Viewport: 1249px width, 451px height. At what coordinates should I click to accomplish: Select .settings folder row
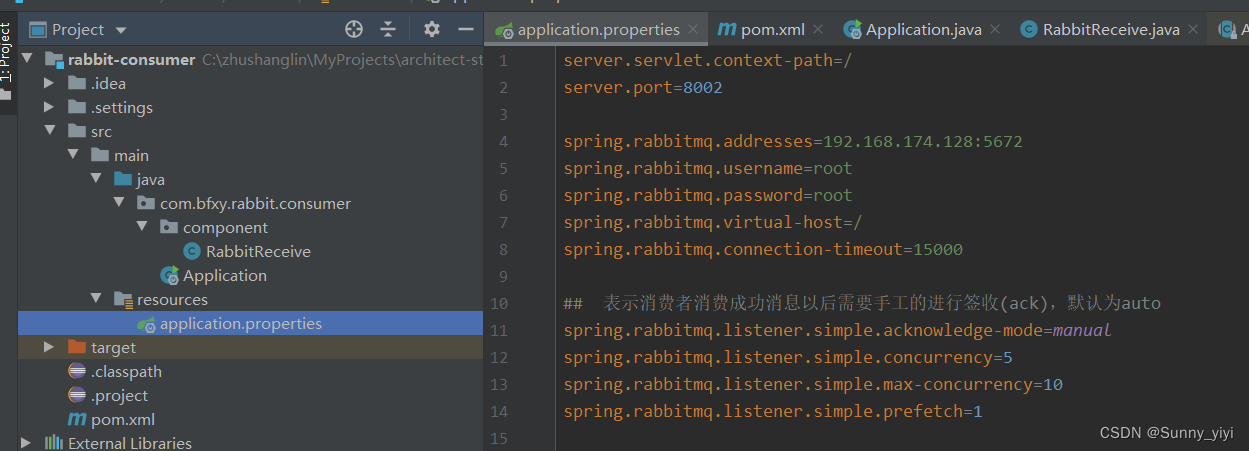pyautogui.click(x=250, y=107)
